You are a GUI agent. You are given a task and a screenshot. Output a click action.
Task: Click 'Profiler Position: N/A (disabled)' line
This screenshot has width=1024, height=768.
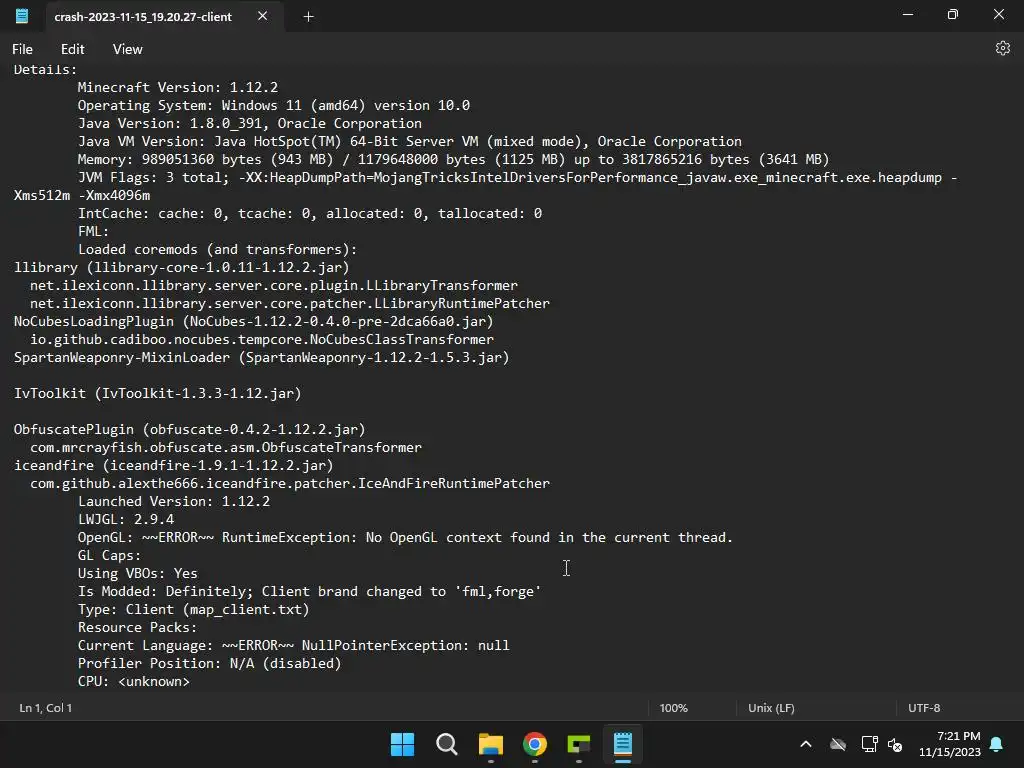[x=210, y=664]
